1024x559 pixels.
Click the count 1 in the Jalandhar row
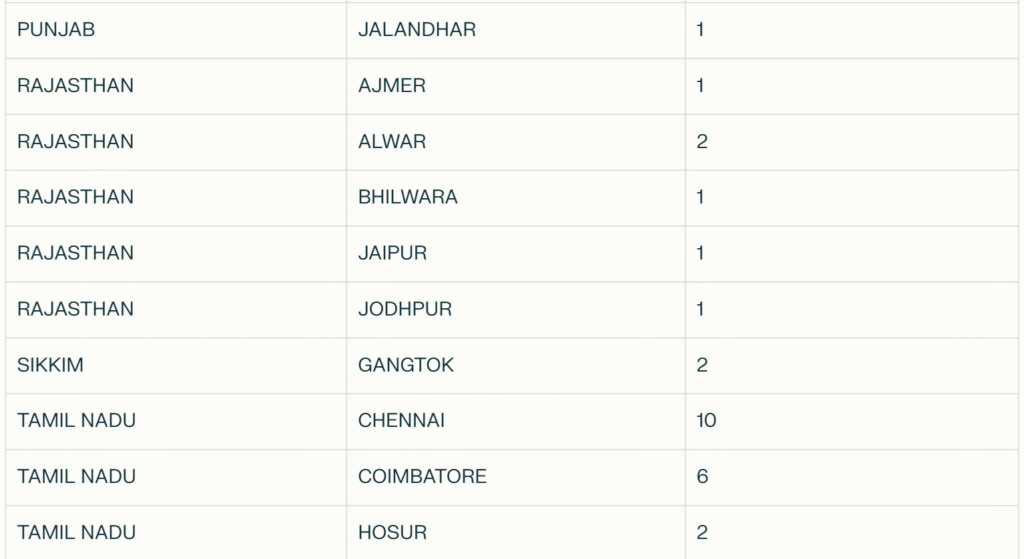click(852, 30)
